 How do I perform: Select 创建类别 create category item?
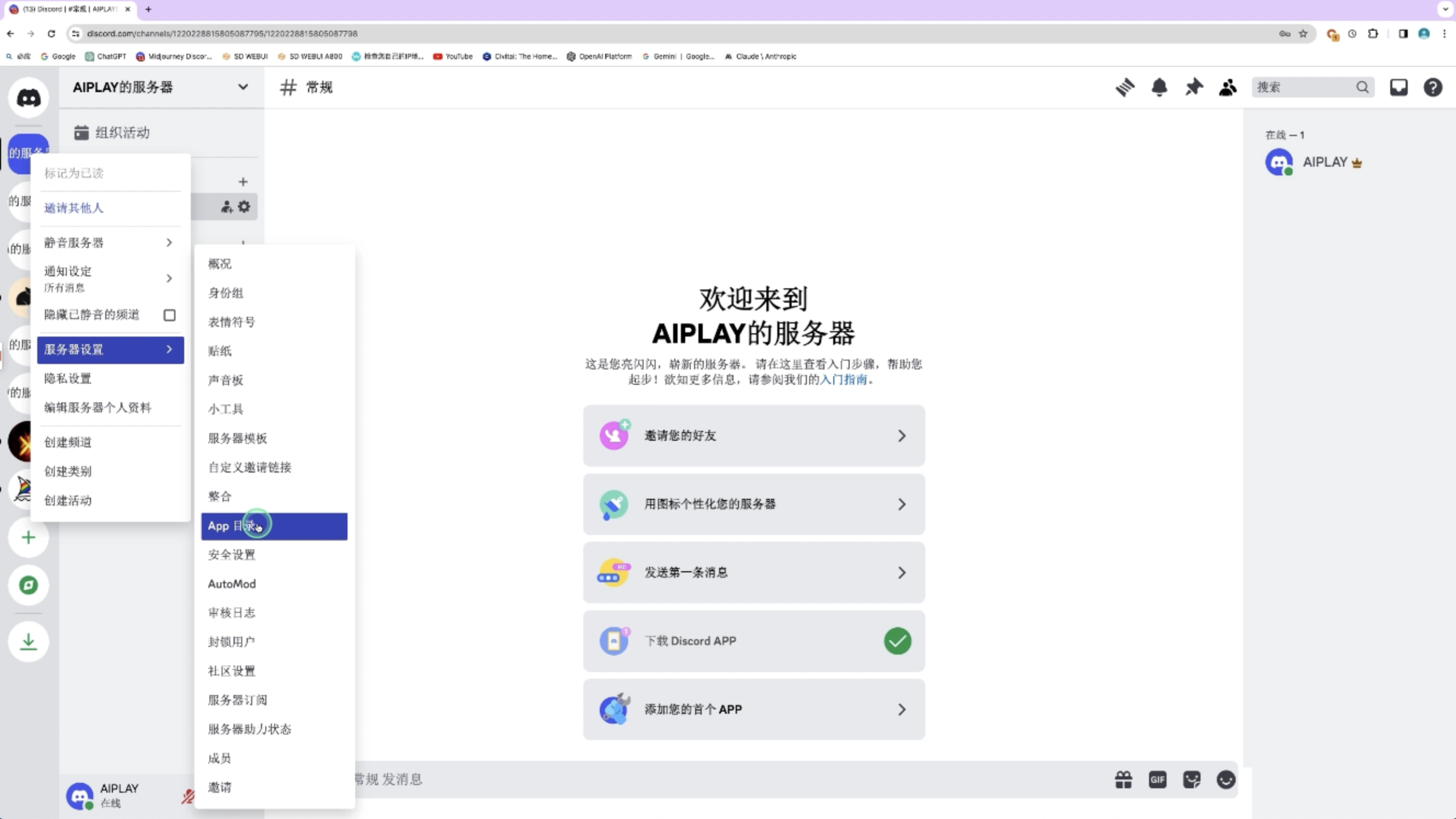click(x=110, y=471)
